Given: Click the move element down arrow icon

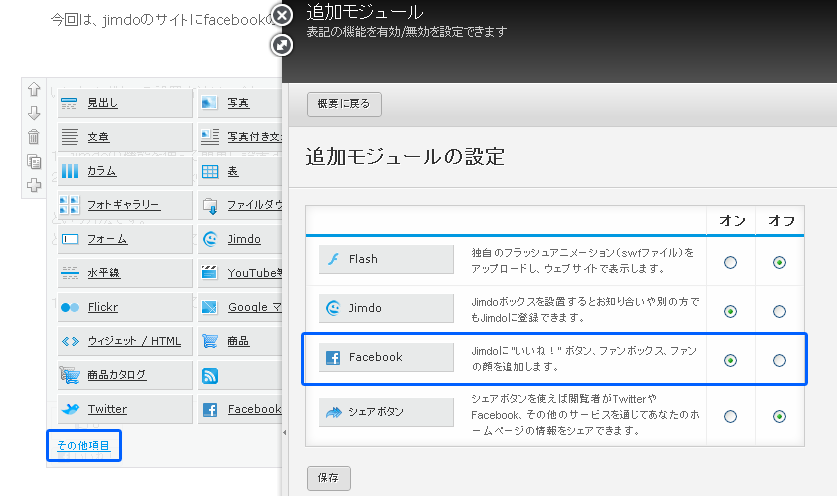Looking at the screenshot, I should click(34, 113).
